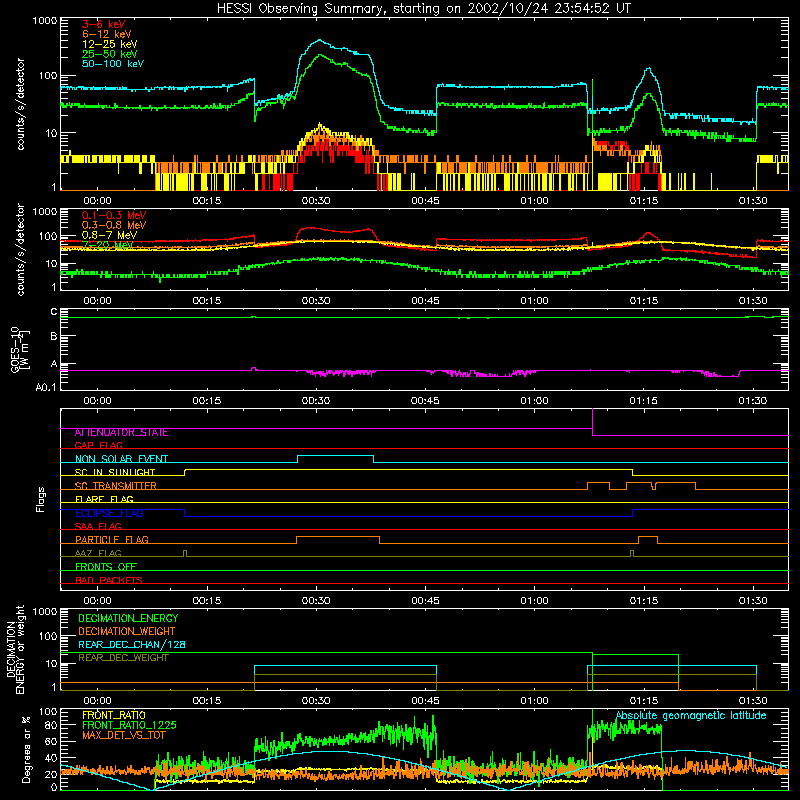The width and height of the screenshot is (800, 800).
Task: Select the 12-25 keV legend label
Action: point(110,44)
